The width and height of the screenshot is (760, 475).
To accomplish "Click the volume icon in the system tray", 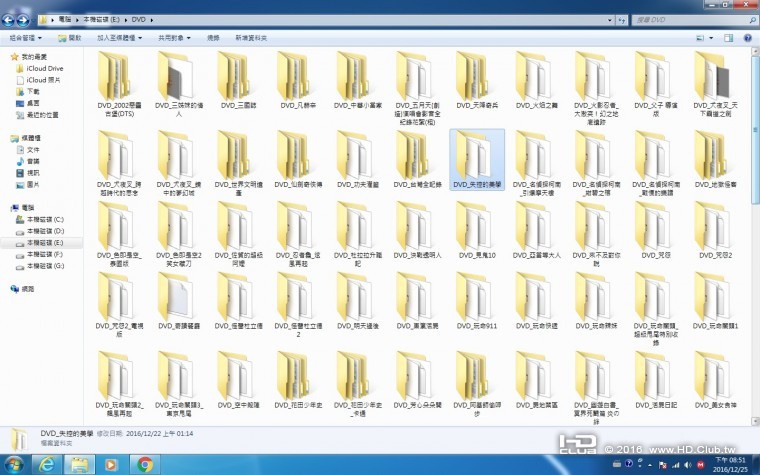I will pos(687,464).
